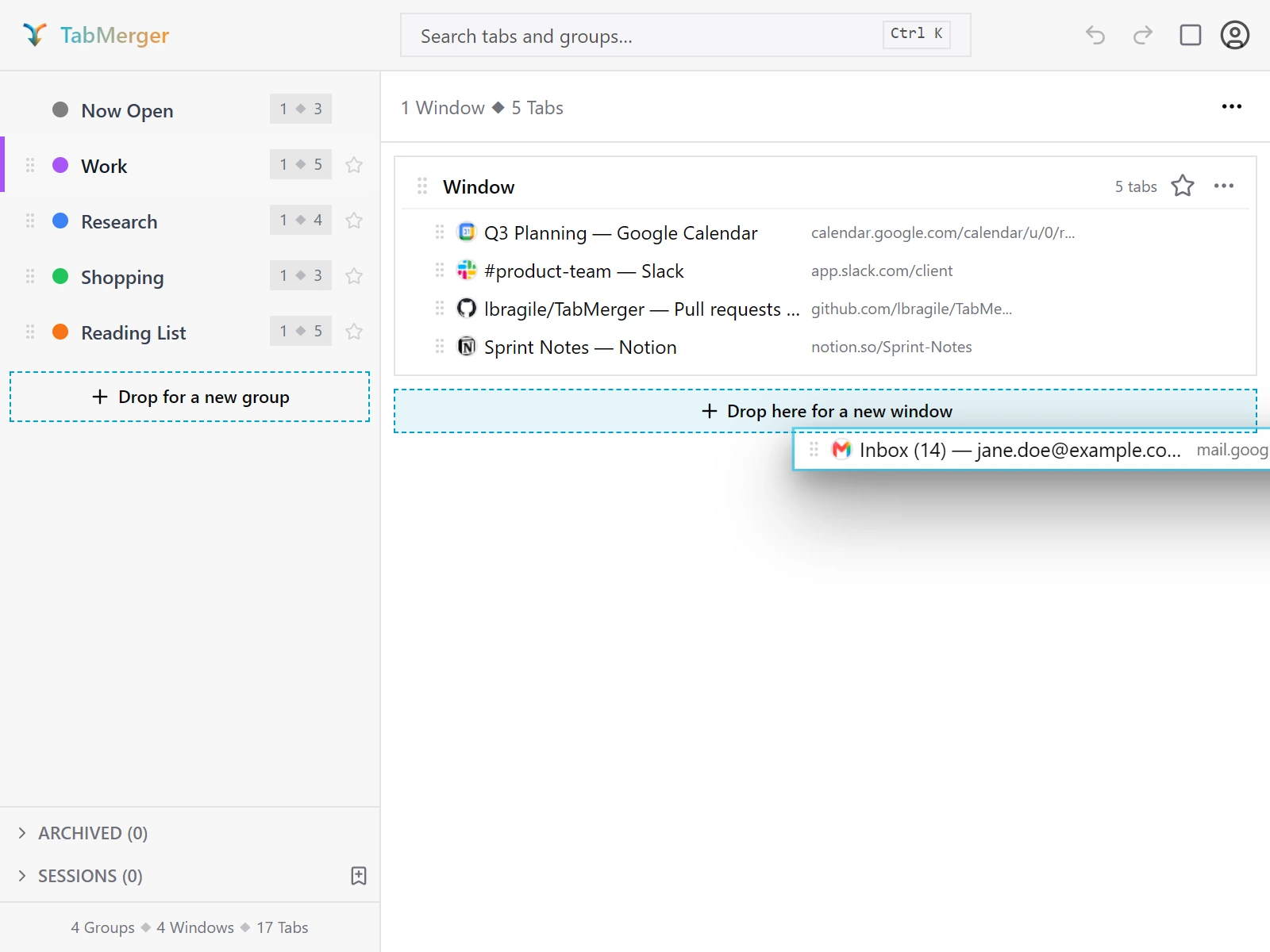
Task: Star the Reading List group
Action: point(354,332)
